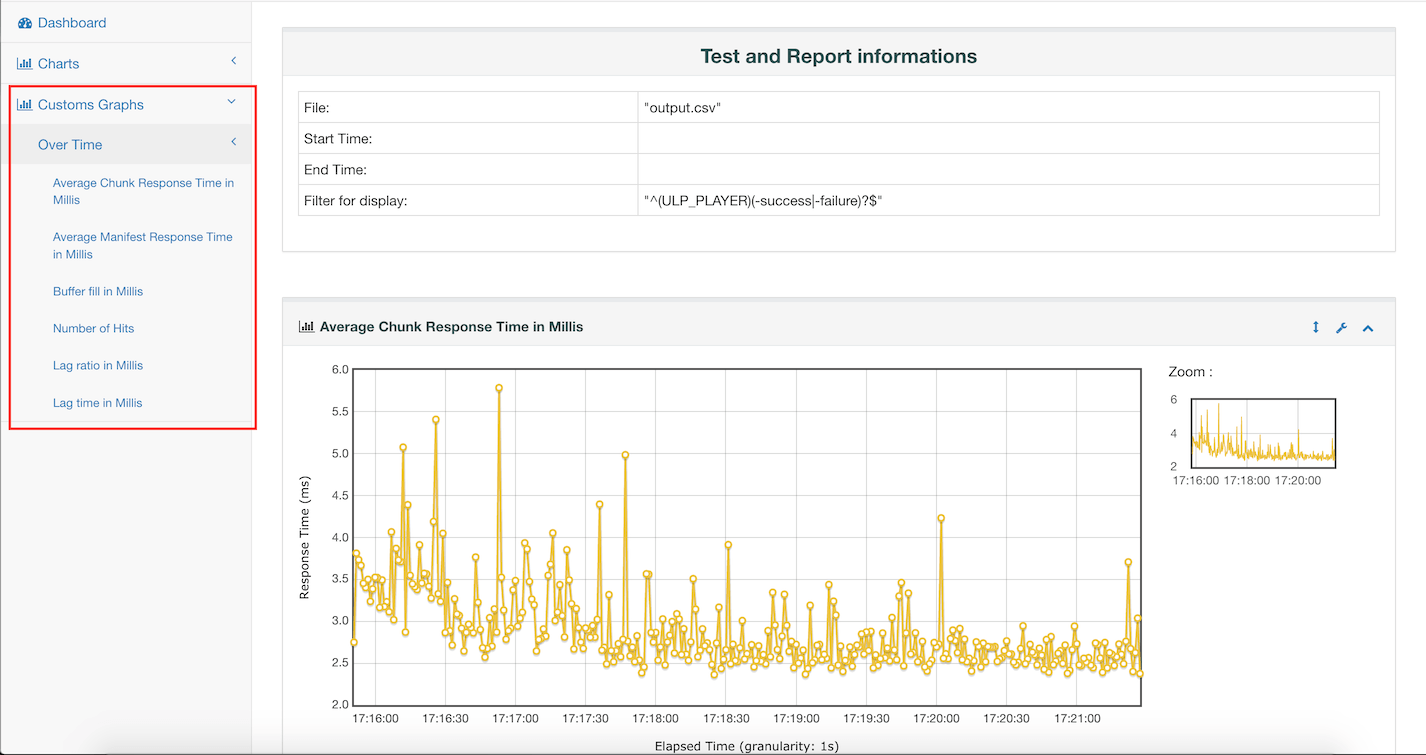Image resolution: width=1426 pixels, height=755 pixels.
Task: Click the Charts bar-chart icon
Action: click(25, 64)
